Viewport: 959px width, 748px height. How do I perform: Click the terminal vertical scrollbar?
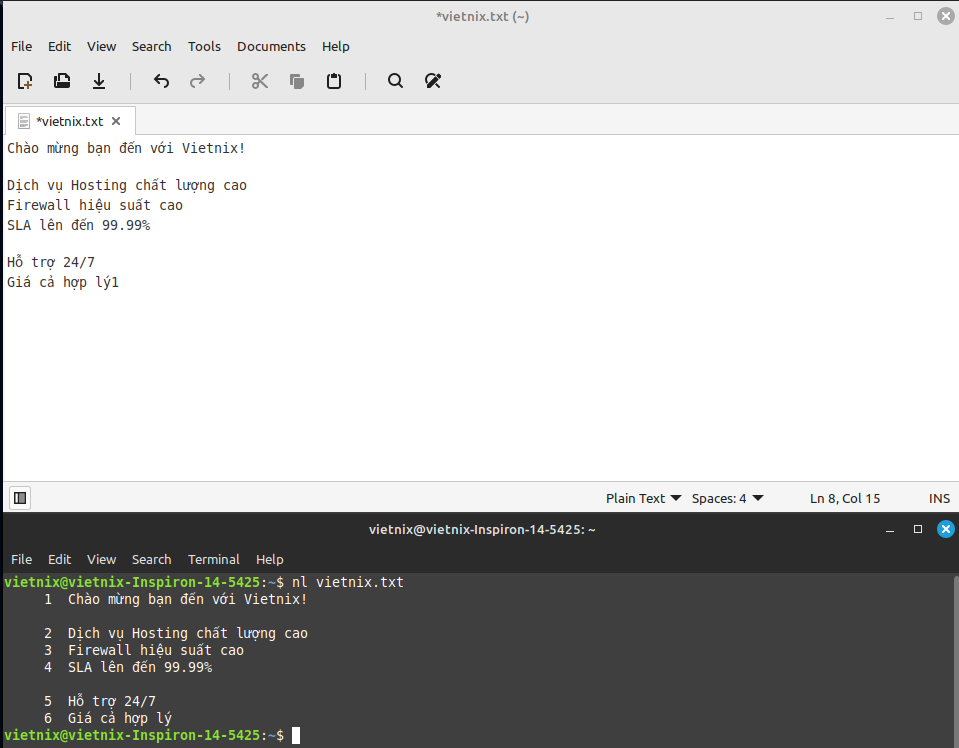click(x=955, y=661)
